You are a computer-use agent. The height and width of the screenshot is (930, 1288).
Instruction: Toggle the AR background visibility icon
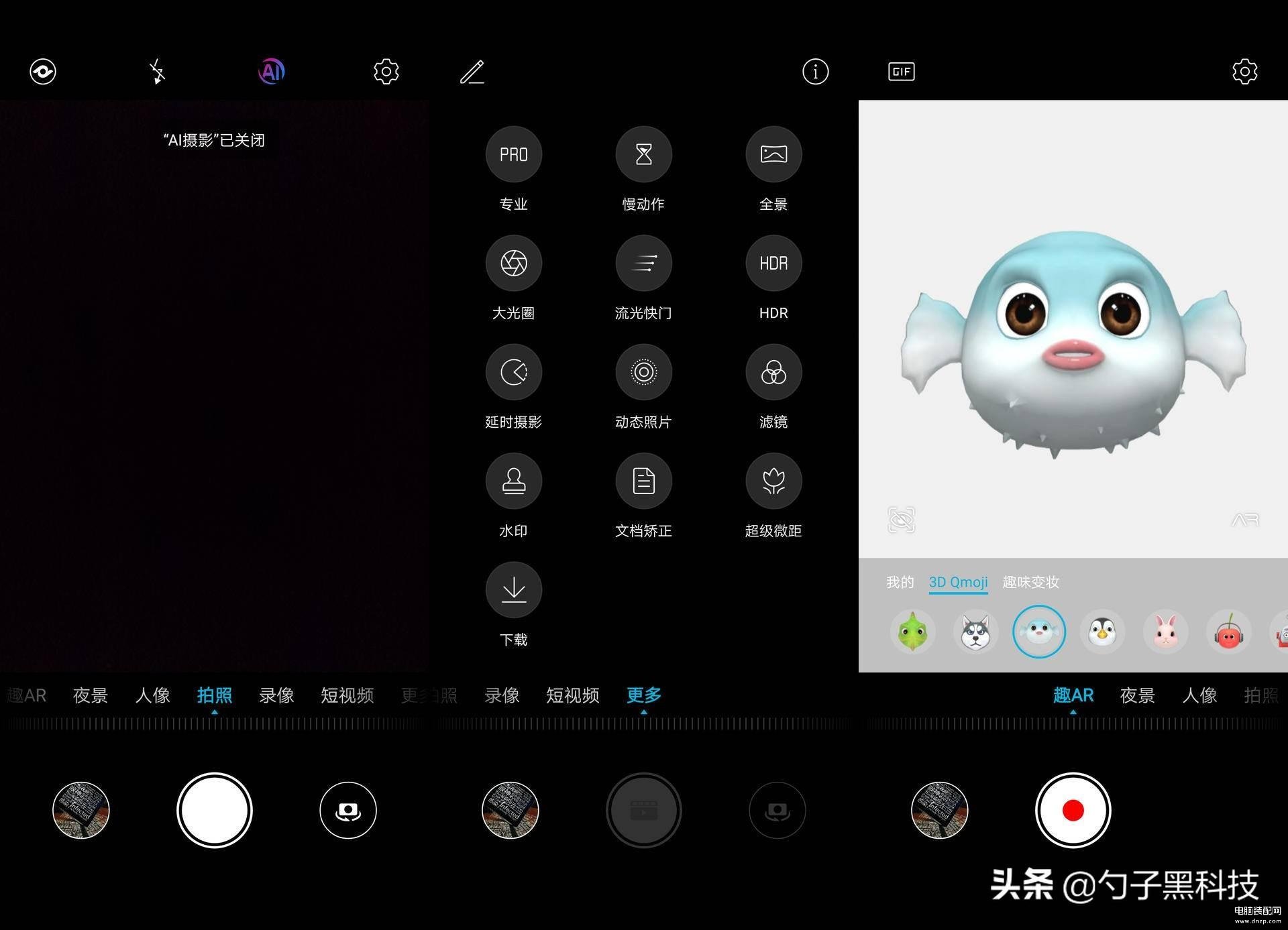tap(901, 520)
